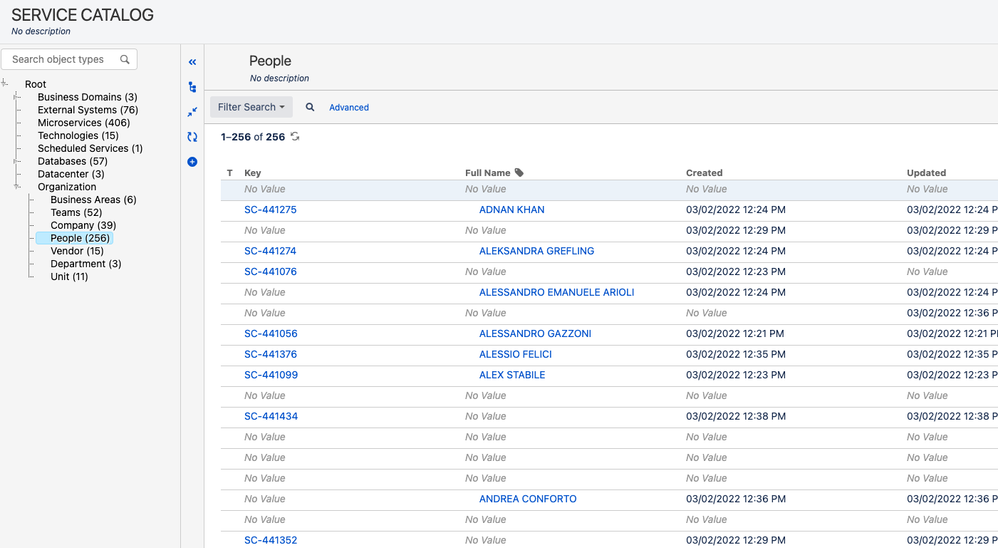Image resolution: width=998 pixels, height=548 pixels.
Task: Sort by the Full Name column header
Action: tap(488, 172)
